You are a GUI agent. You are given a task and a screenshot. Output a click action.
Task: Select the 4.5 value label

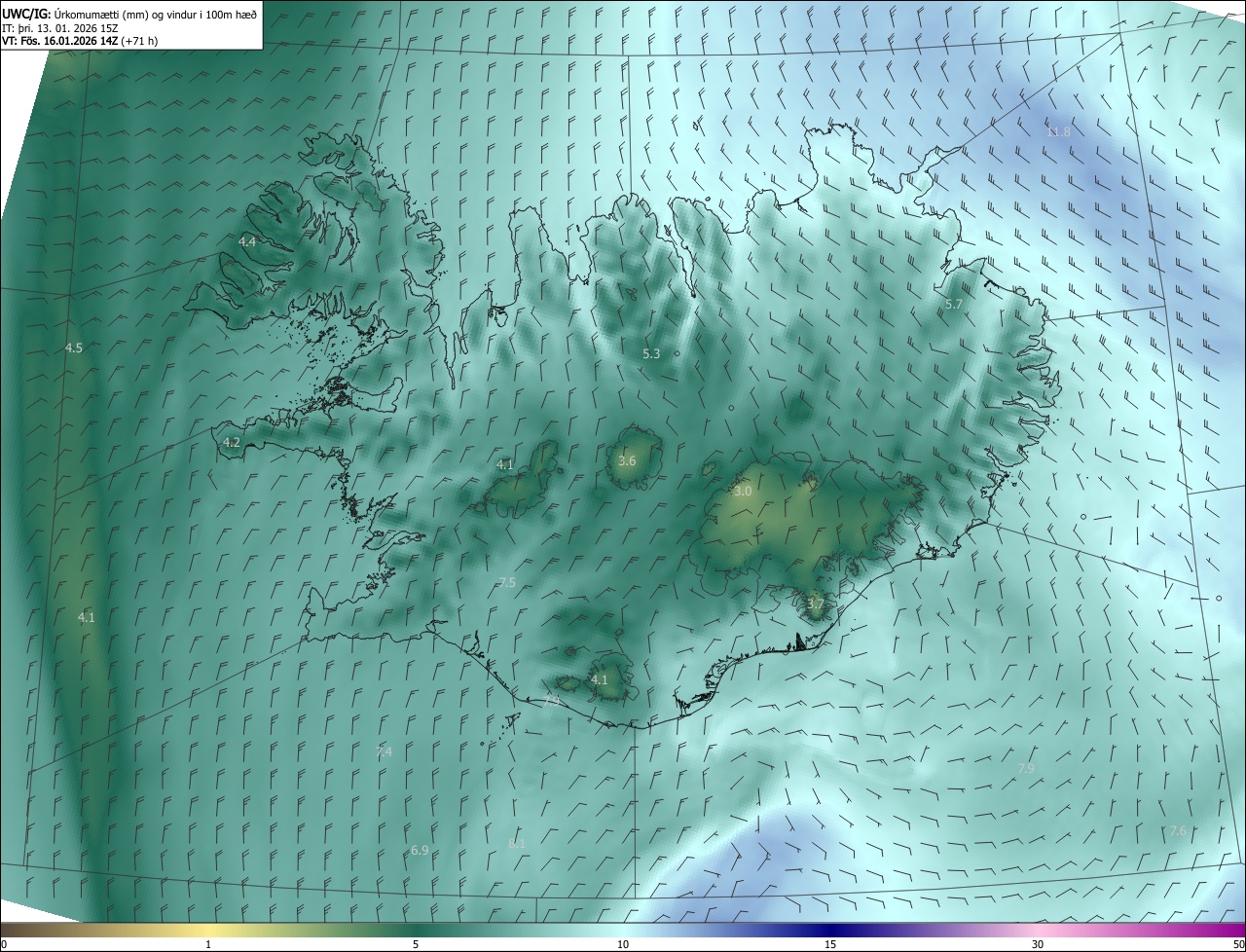(74, 348)
